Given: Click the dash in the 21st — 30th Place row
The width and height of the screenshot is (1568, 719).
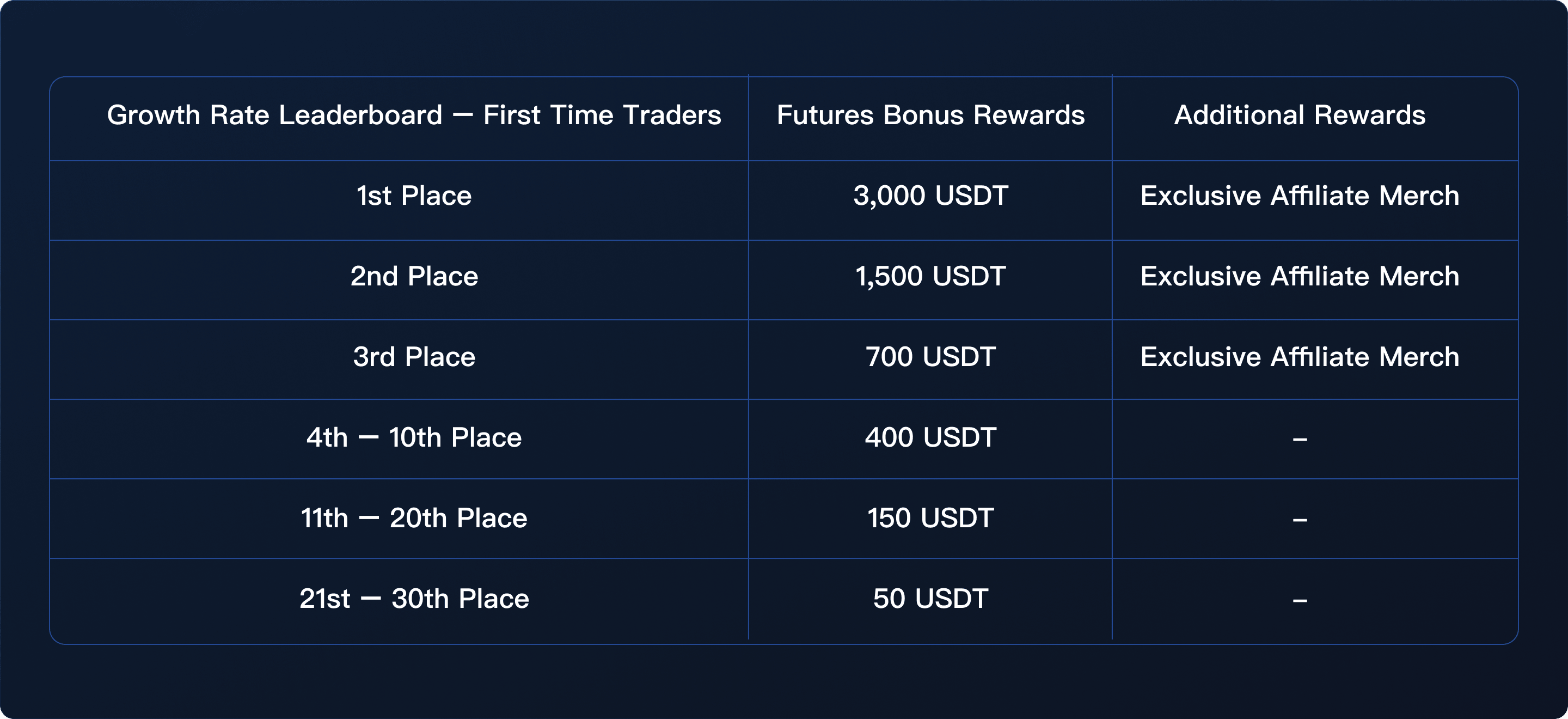Looking at the screenshot, I should coord(1300,601).
